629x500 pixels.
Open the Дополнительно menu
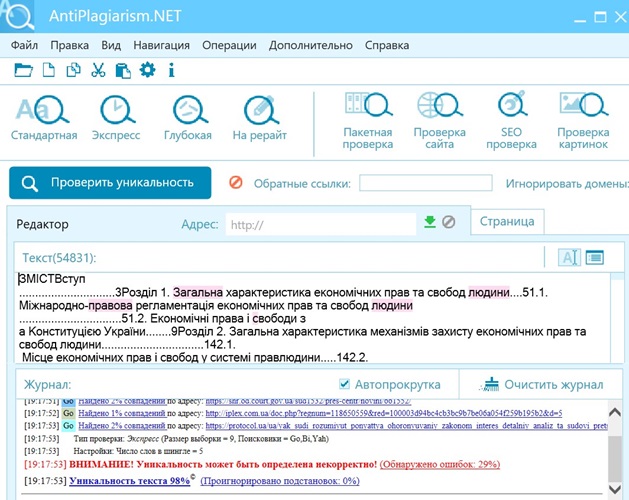pyautogui.click(x=310, y=45)
